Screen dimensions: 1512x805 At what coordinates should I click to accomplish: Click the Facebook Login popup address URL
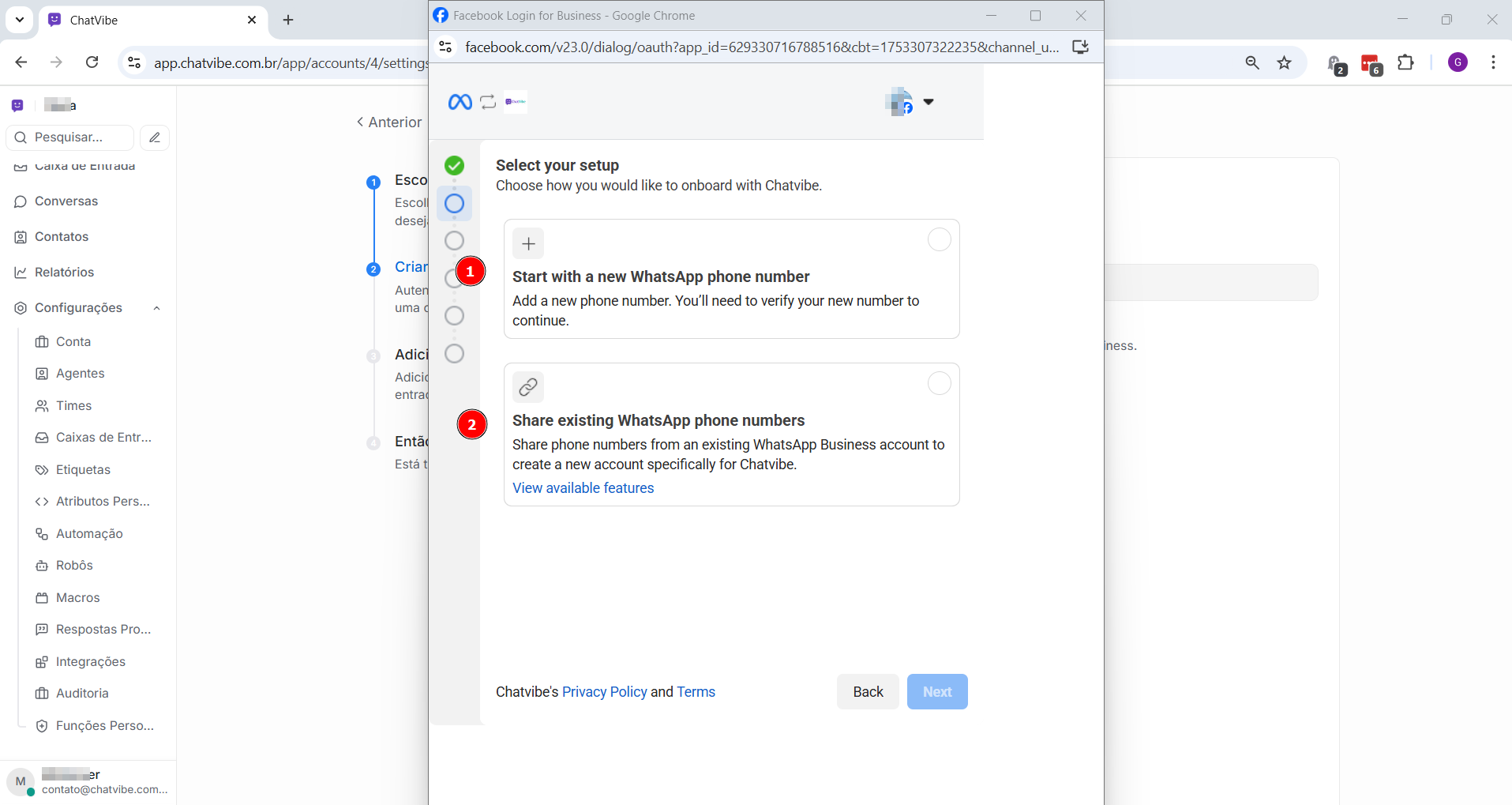[762, 47]
